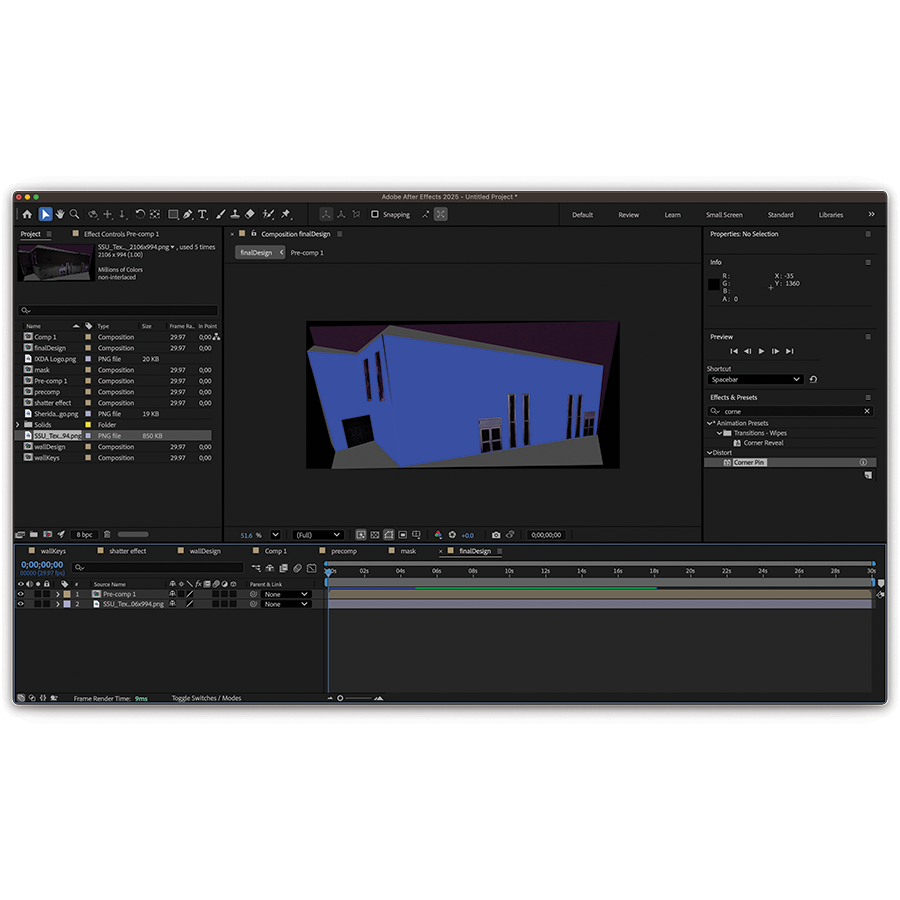Screen dimensions: 900x900
Task: Click the Home icon in toolbar
Action: coord(27,214)
